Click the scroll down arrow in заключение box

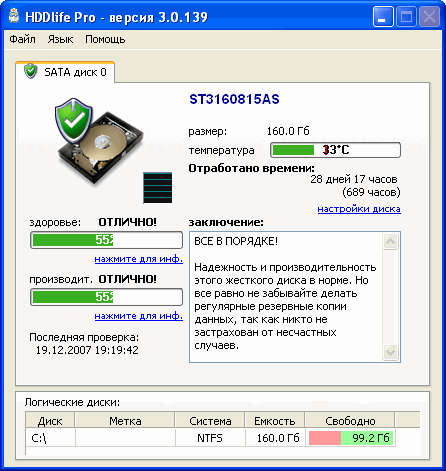click(391, 352)
